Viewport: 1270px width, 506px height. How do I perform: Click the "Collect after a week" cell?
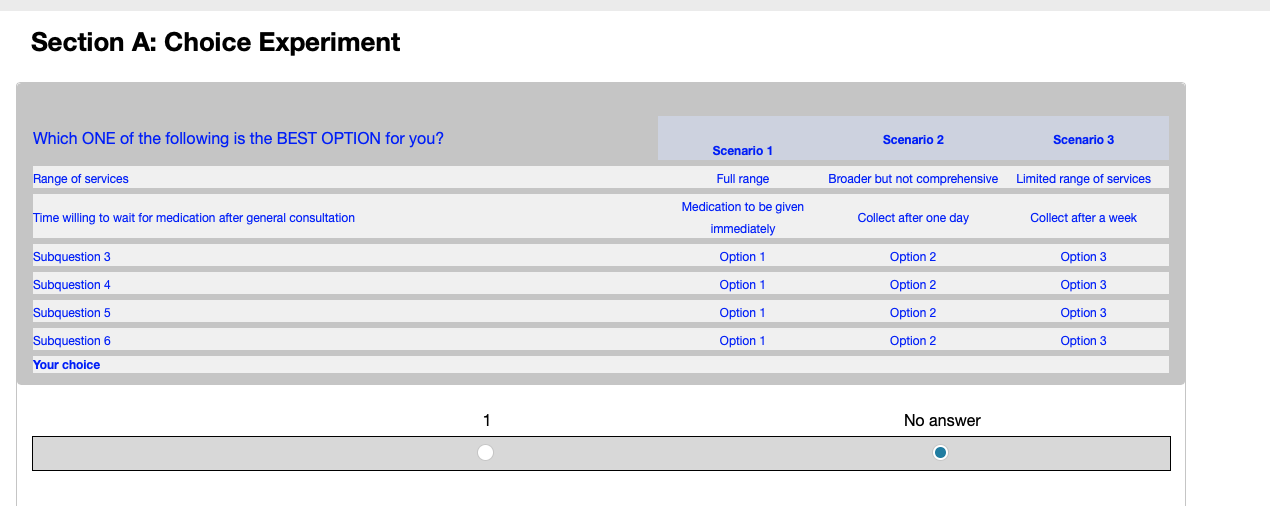pyautogui.click(x=1083, y=218)
